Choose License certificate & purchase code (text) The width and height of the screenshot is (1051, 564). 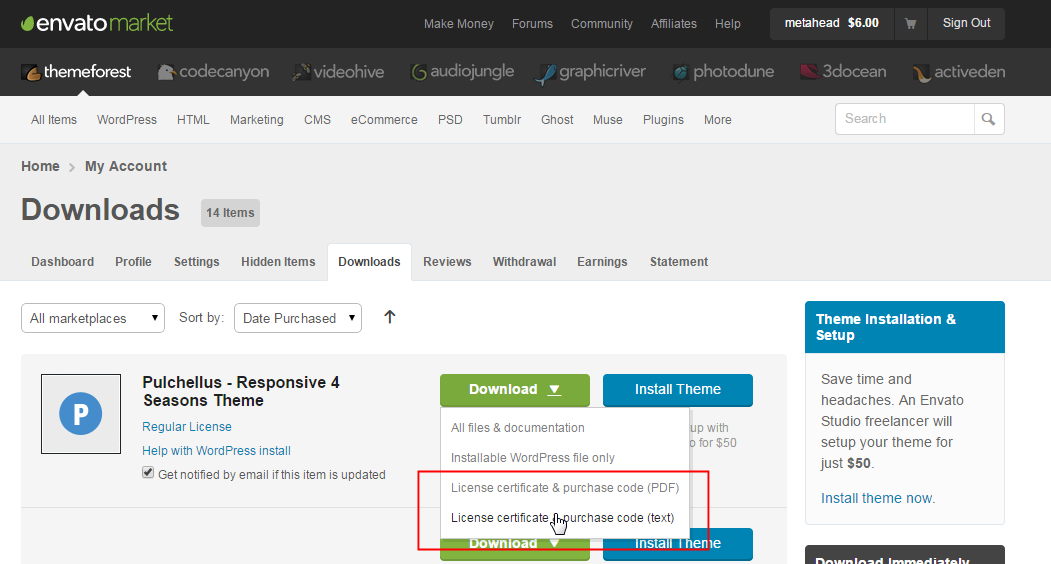pos(564,518)
